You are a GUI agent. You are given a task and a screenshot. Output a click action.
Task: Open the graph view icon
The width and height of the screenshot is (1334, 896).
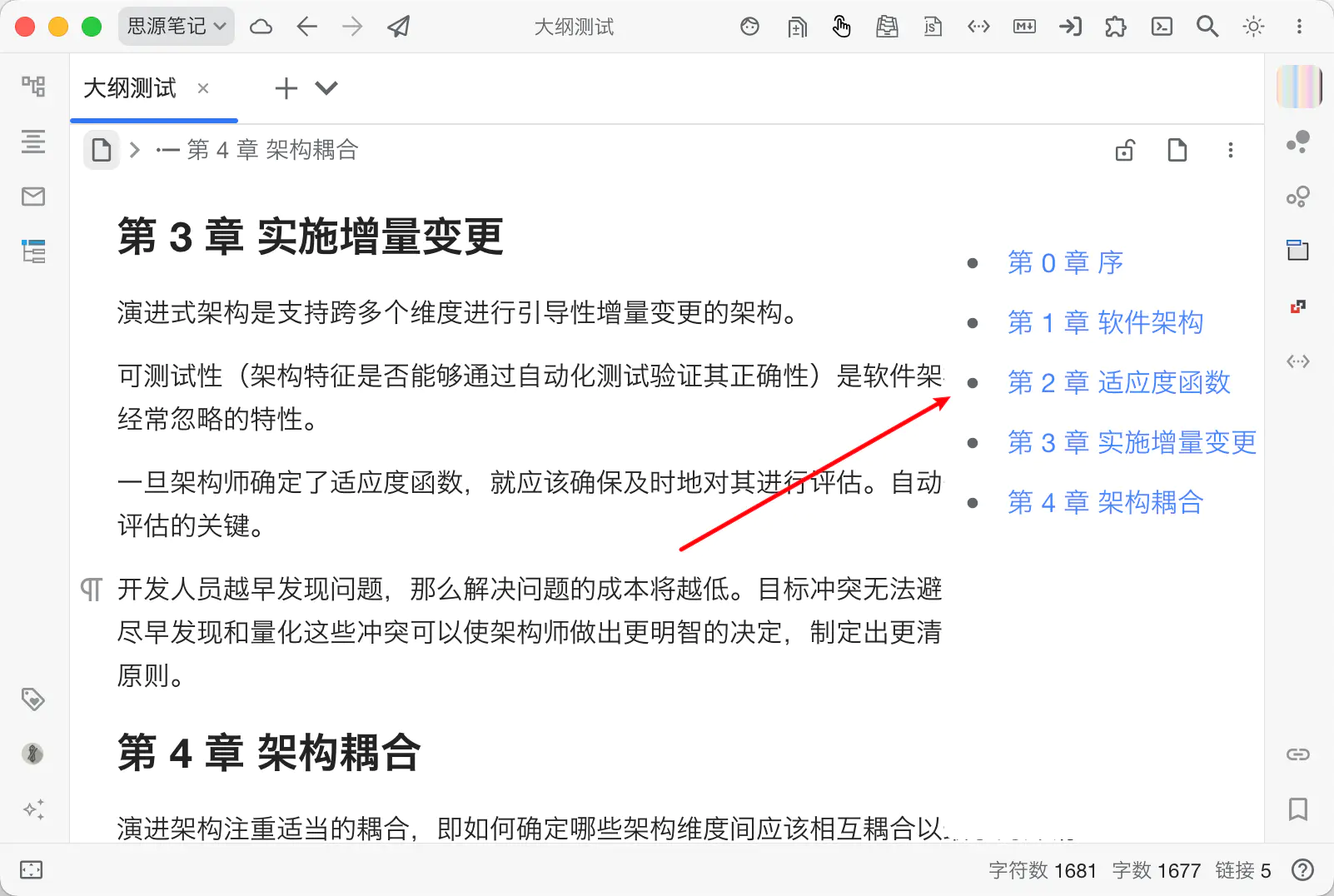tap(1297, 142)
